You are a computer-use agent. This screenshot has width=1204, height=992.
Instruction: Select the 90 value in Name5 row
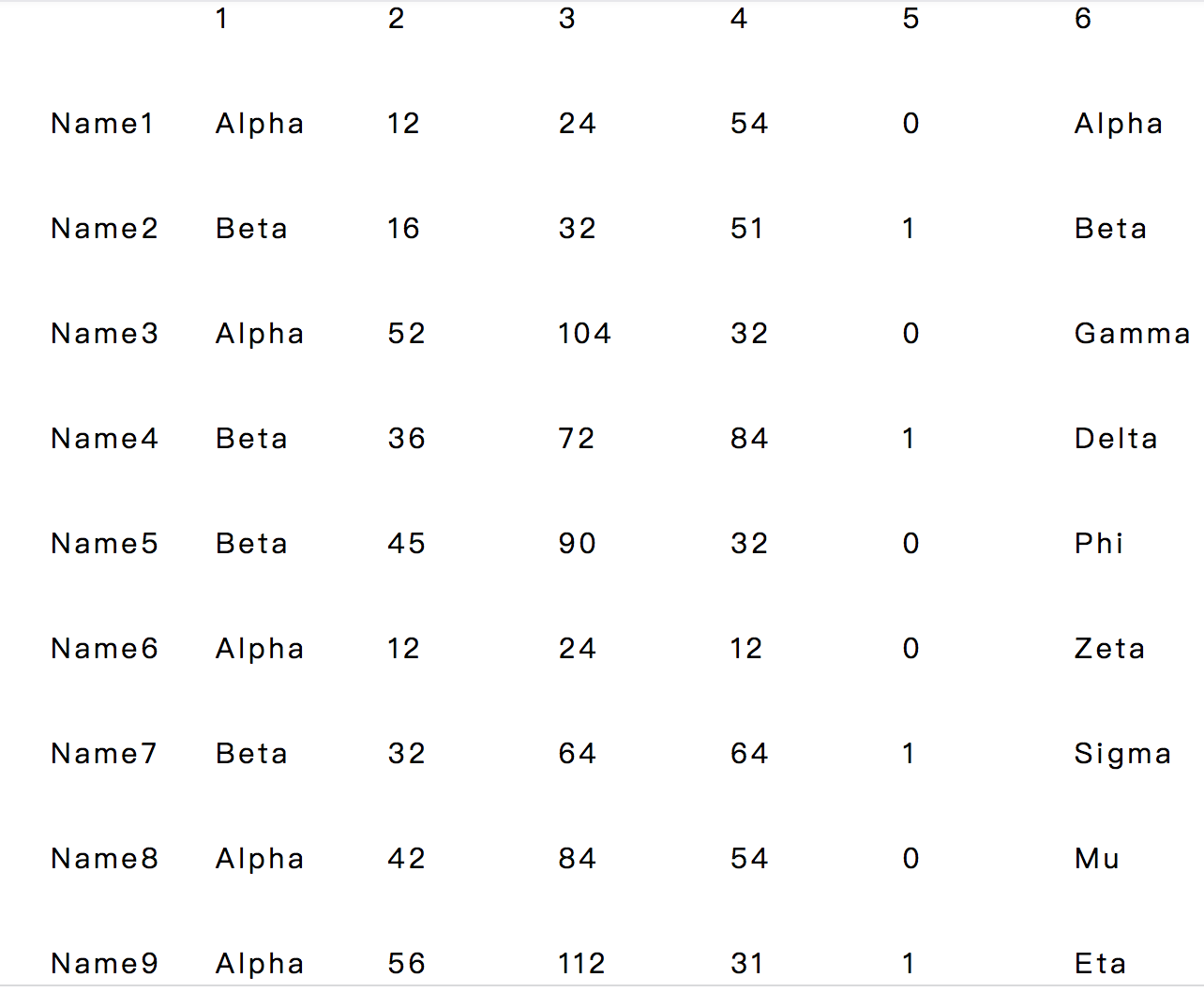pos(577,544)
